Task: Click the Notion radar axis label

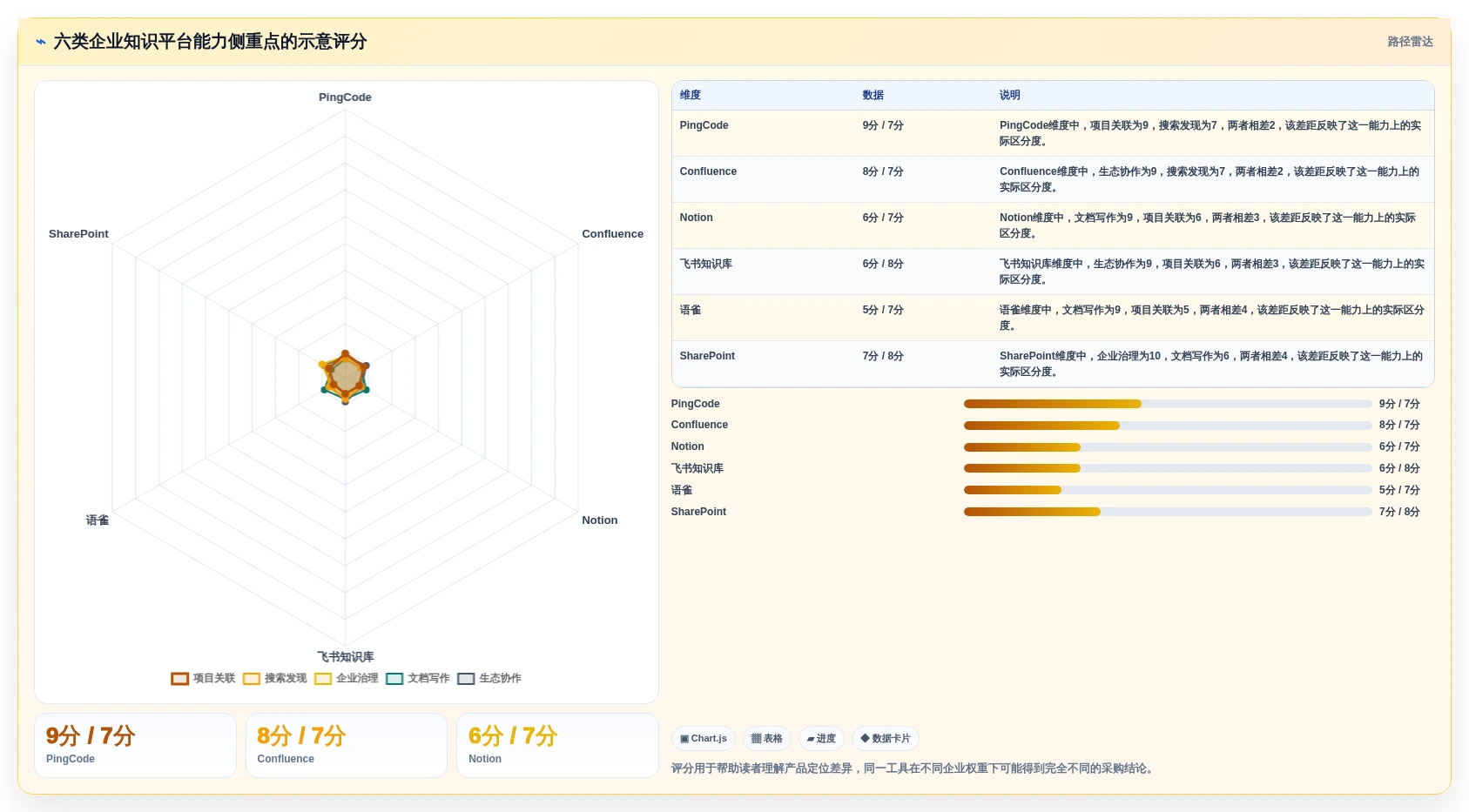Action: coord(599,520)
